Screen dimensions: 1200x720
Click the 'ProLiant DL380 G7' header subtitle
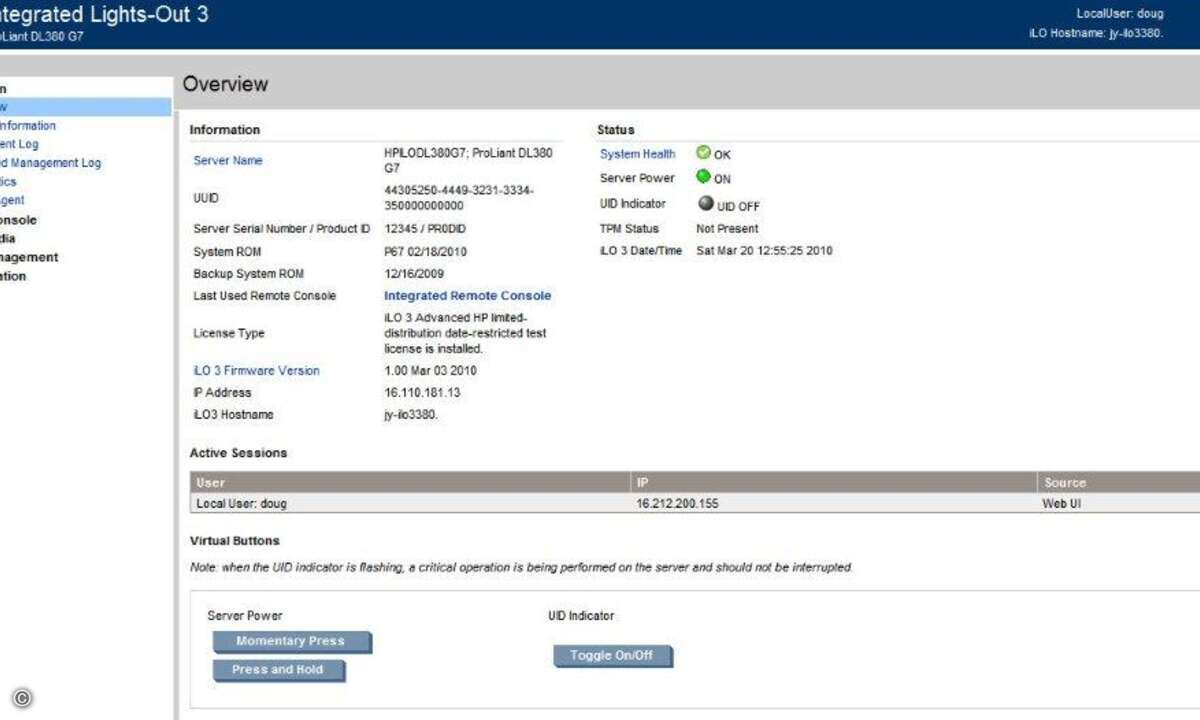(42, 36)
